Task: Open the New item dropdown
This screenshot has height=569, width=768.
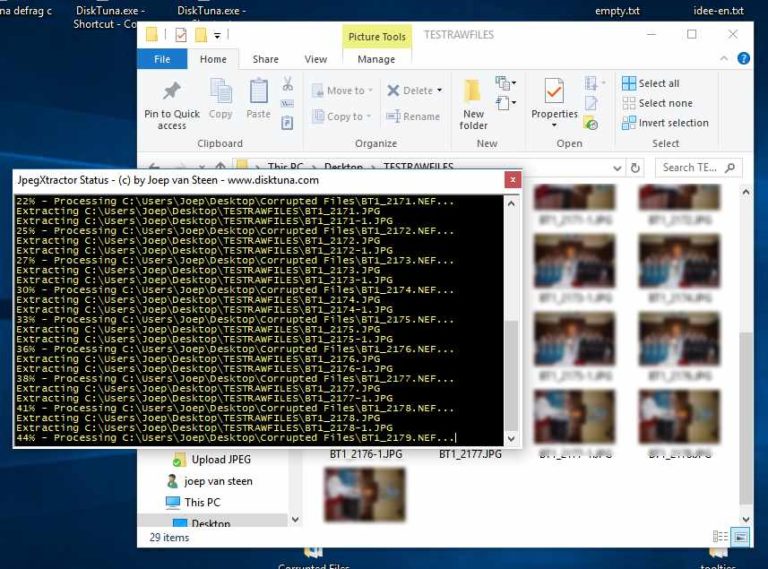Action: [505, 83]
